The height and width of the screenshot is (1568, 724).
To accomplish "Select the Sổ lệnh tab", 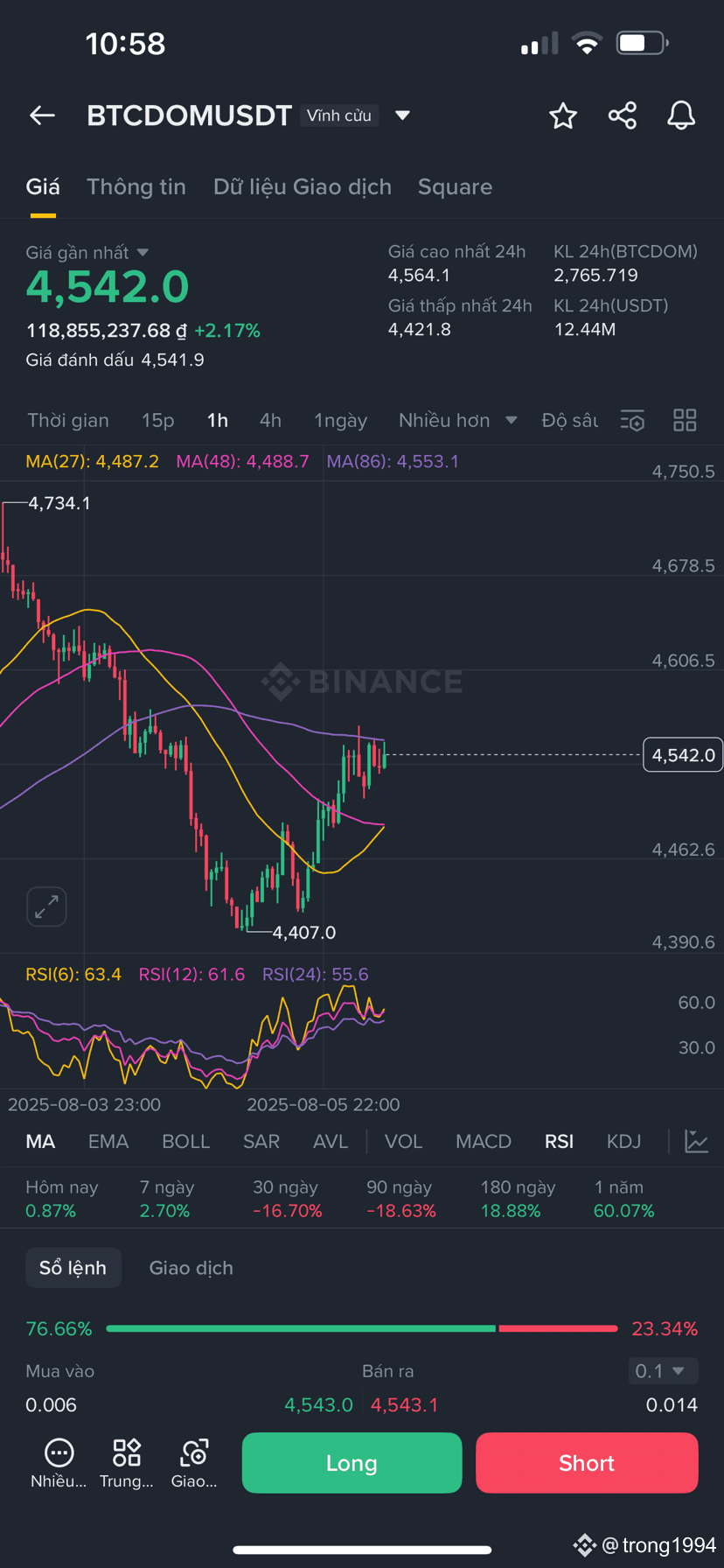I will 73,1268.
